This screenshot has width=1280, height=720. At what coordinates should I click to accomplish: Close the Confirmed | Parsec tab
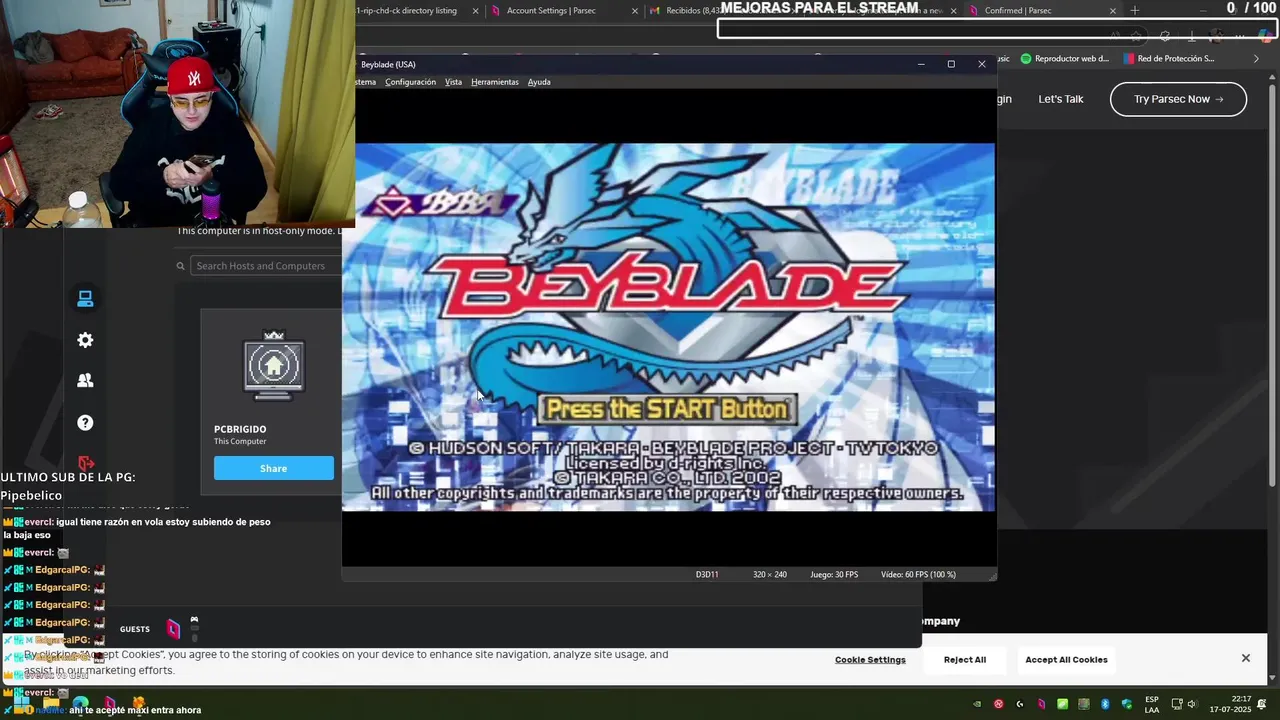[1113, 11]
